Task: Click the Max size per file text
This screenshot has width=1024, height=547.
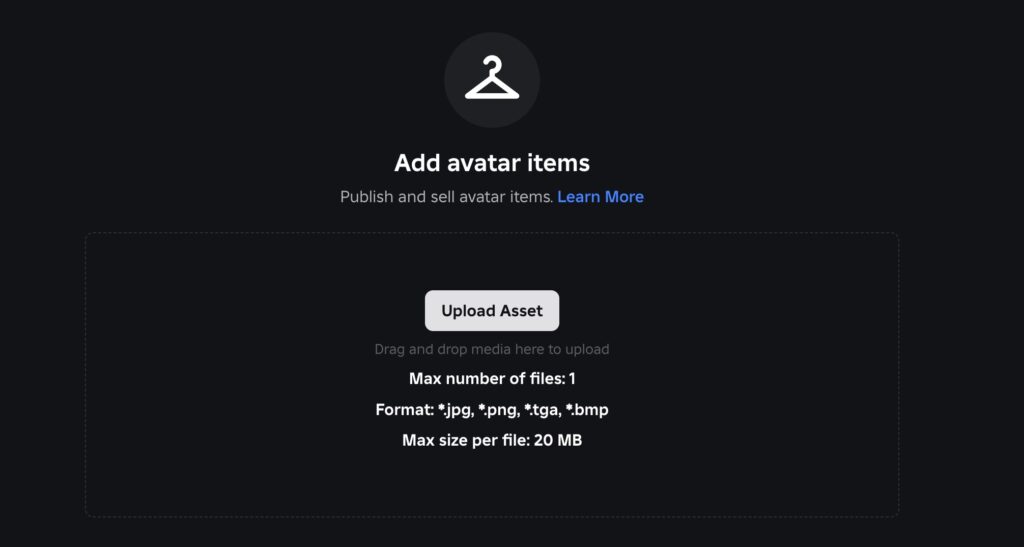Action: pos(492,441)
